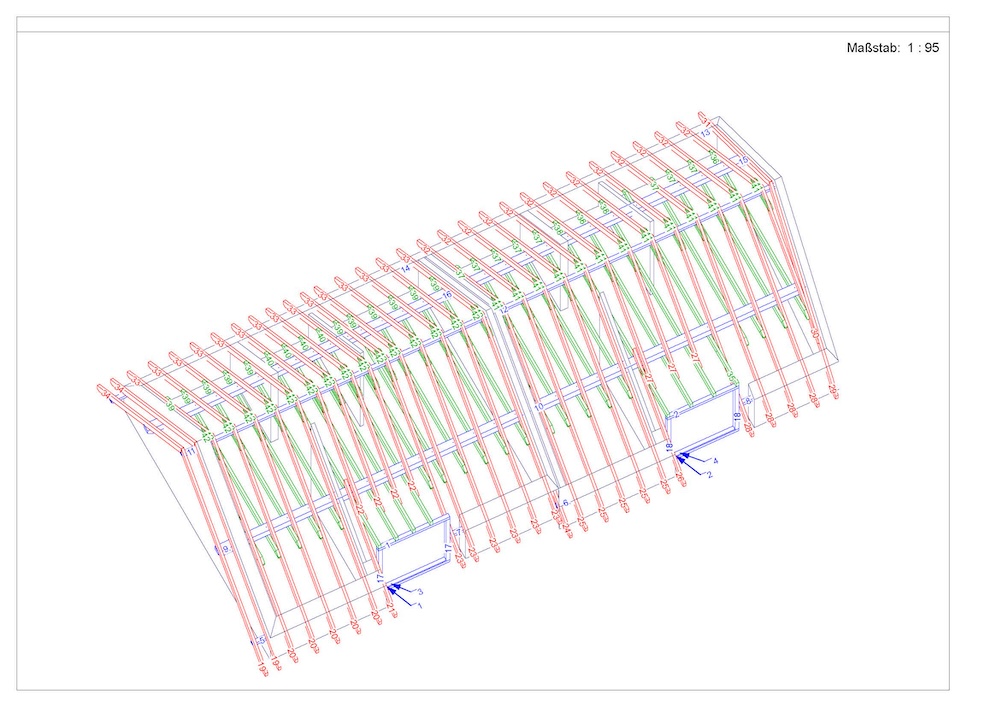Click blue ridge label 12
The width and height of the screenshot is (1000, 707).
click(504, 312)
